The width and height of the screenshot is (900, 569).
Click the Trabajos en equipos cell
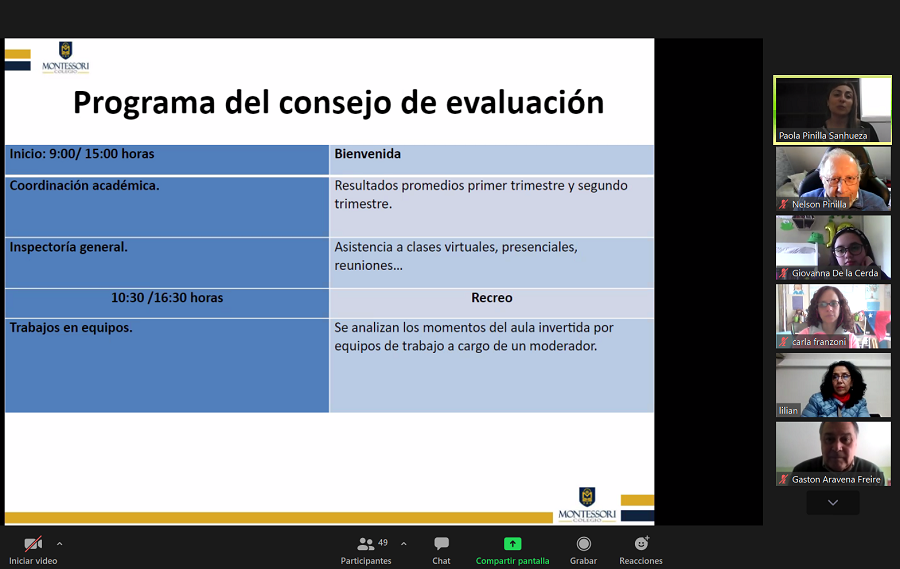point(167,365)
